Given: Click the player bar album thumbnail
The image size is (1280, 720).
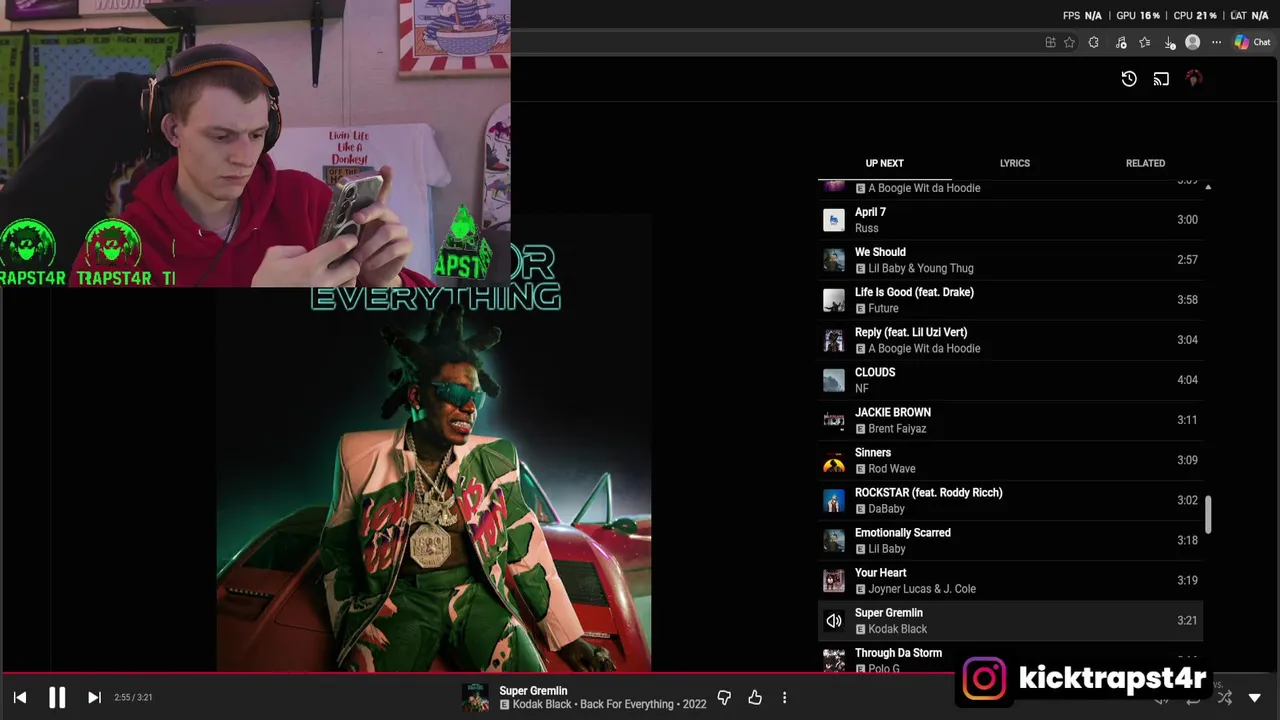Looking at the screenshot, I should [x=475, y=697].
